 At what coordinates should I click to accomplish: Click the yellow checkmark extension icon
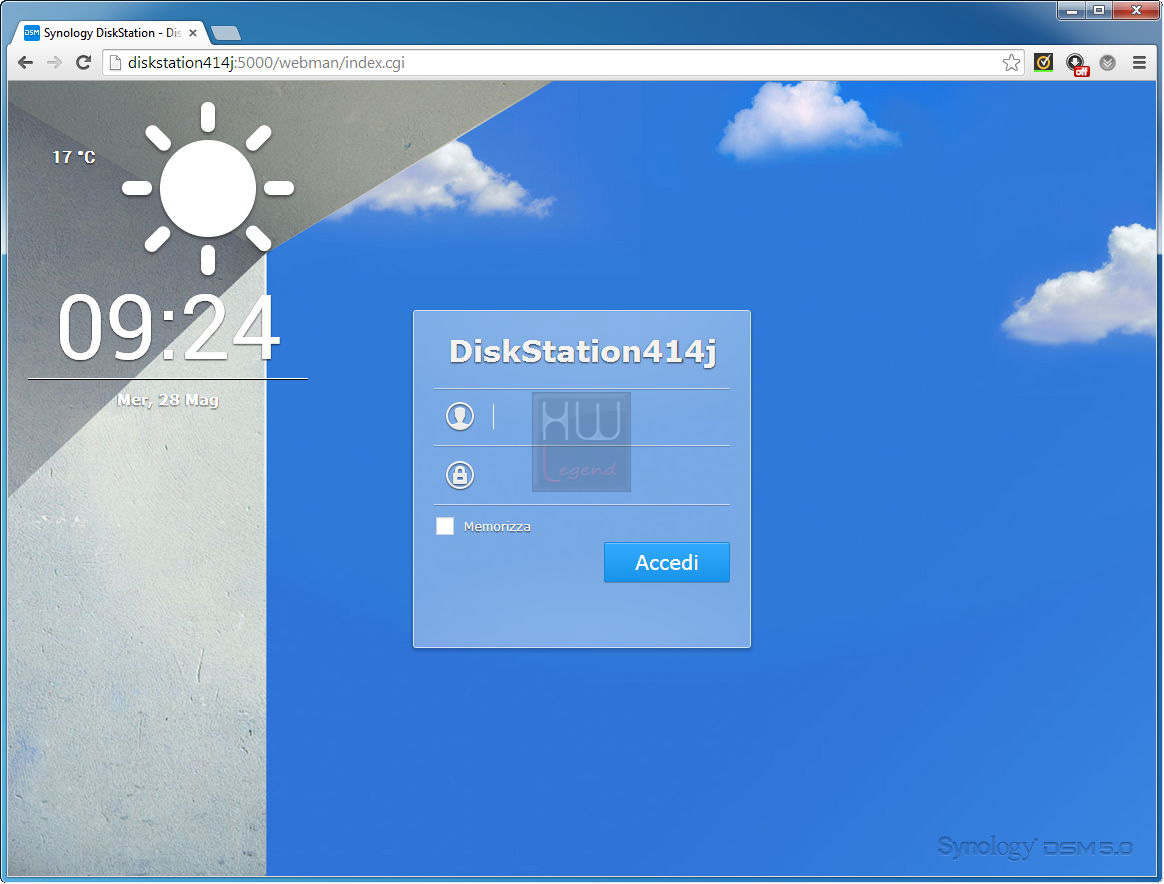coord(1043,63)
